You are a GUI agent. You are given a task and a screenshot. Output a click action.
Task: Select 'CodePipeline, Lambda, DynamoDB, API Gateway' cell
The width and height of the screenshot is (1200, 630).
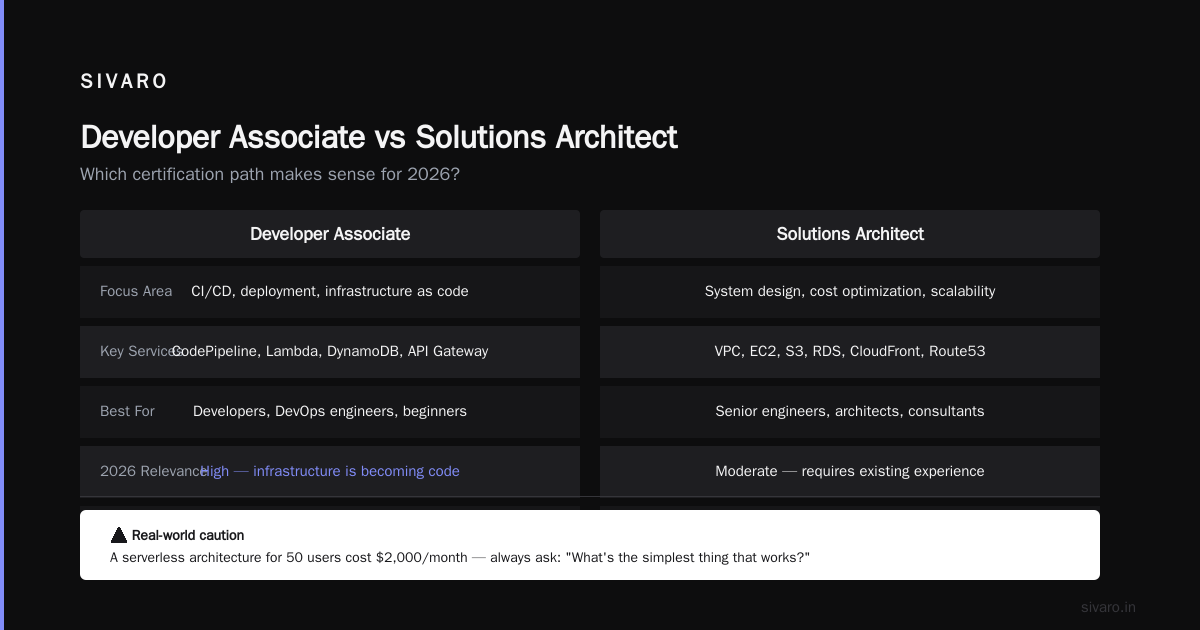click(x=330, y=351)
